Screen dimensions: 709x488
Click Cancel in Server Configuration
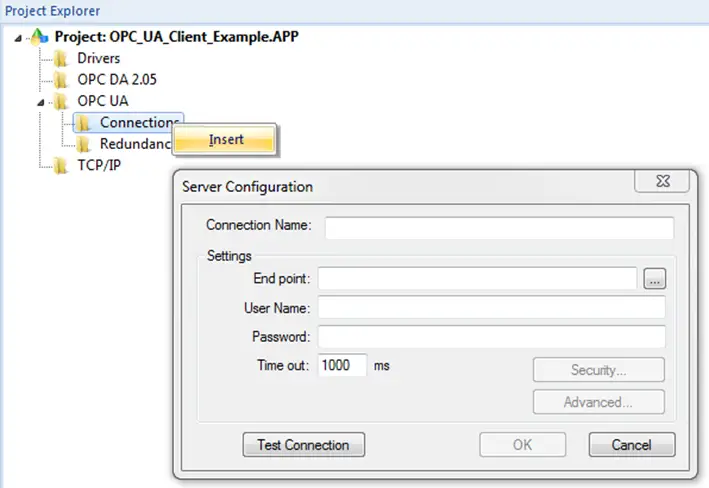(632, 445)
